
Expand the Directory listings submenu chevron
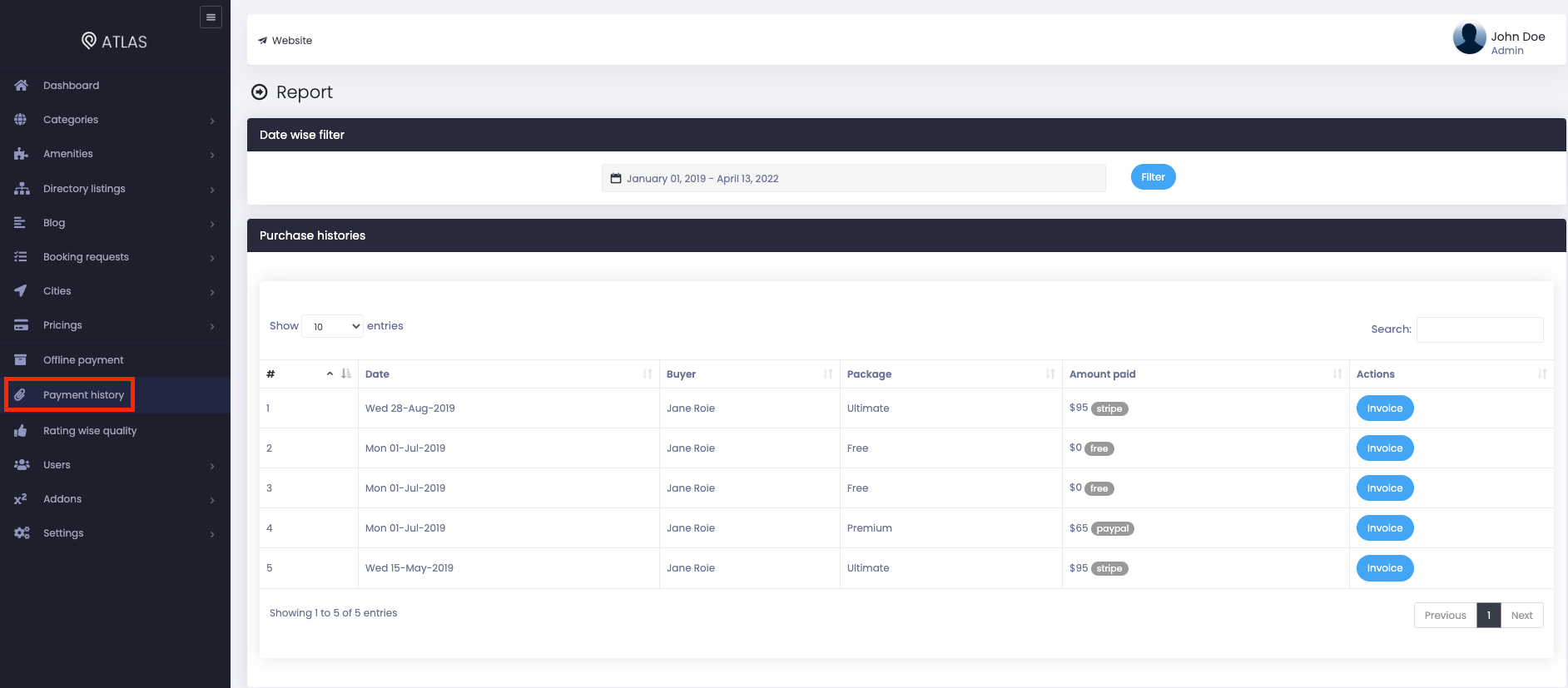[212, 190]
